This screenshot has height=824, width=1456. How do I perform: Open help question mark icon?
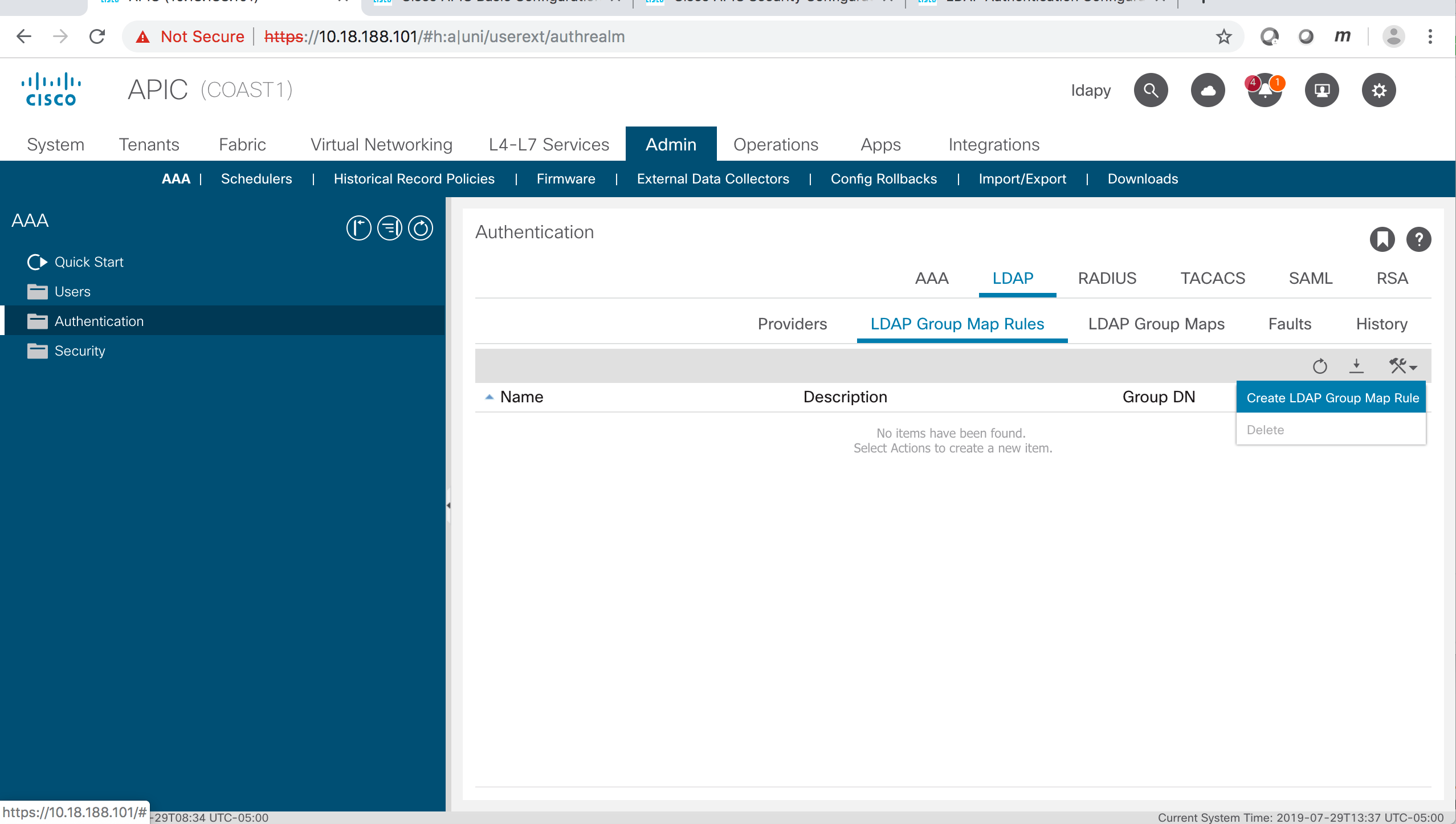[1418, 239]
